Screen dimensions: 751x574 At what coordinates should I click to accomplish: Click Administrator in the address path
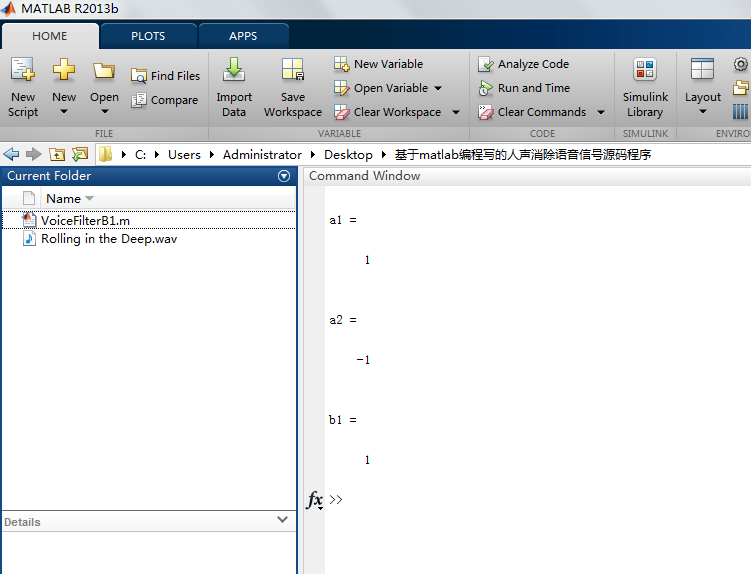tap(262, 154)
